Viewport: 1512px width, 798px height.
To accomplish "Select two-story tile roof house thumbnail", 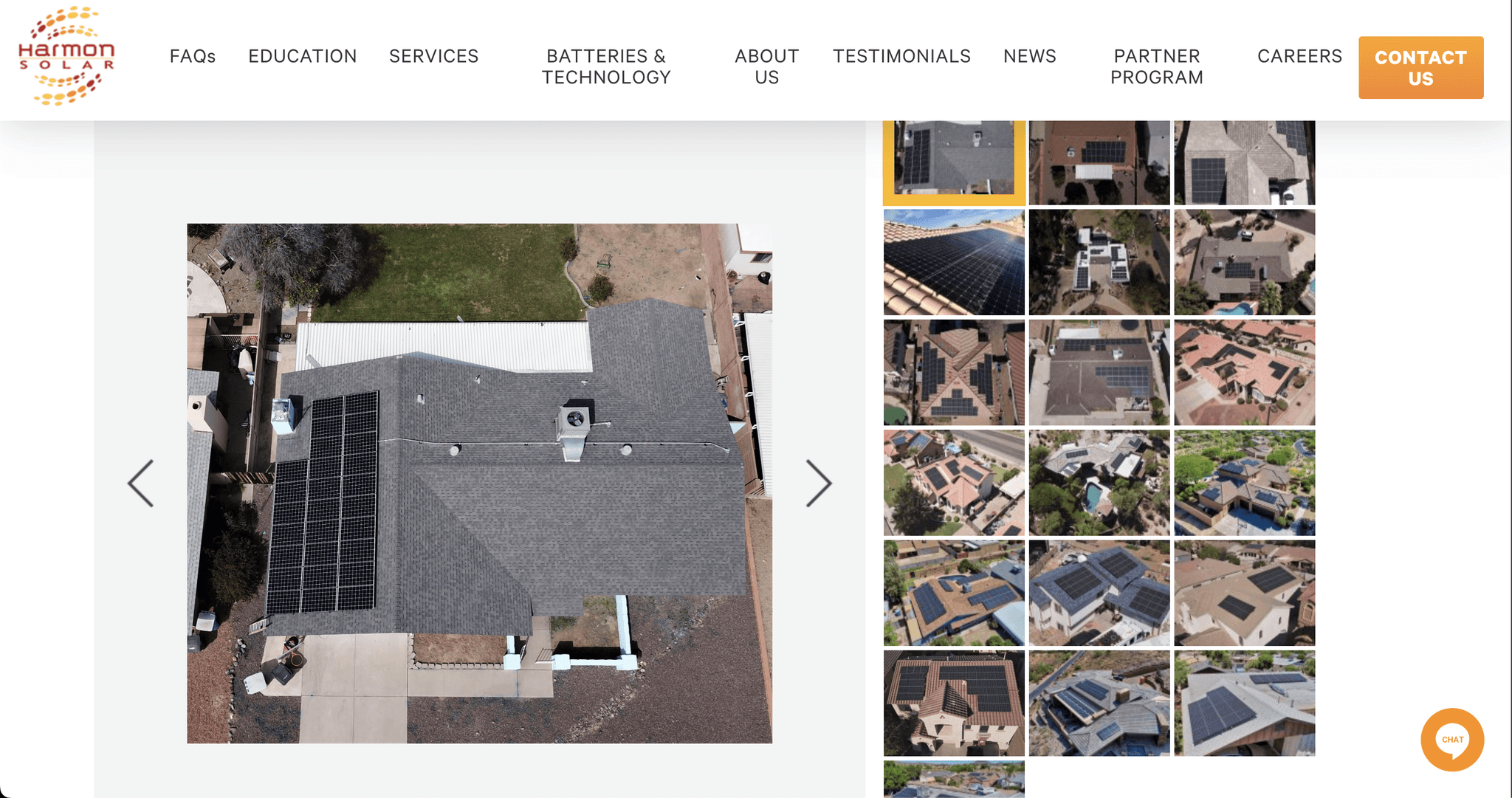I will point(954,703).
